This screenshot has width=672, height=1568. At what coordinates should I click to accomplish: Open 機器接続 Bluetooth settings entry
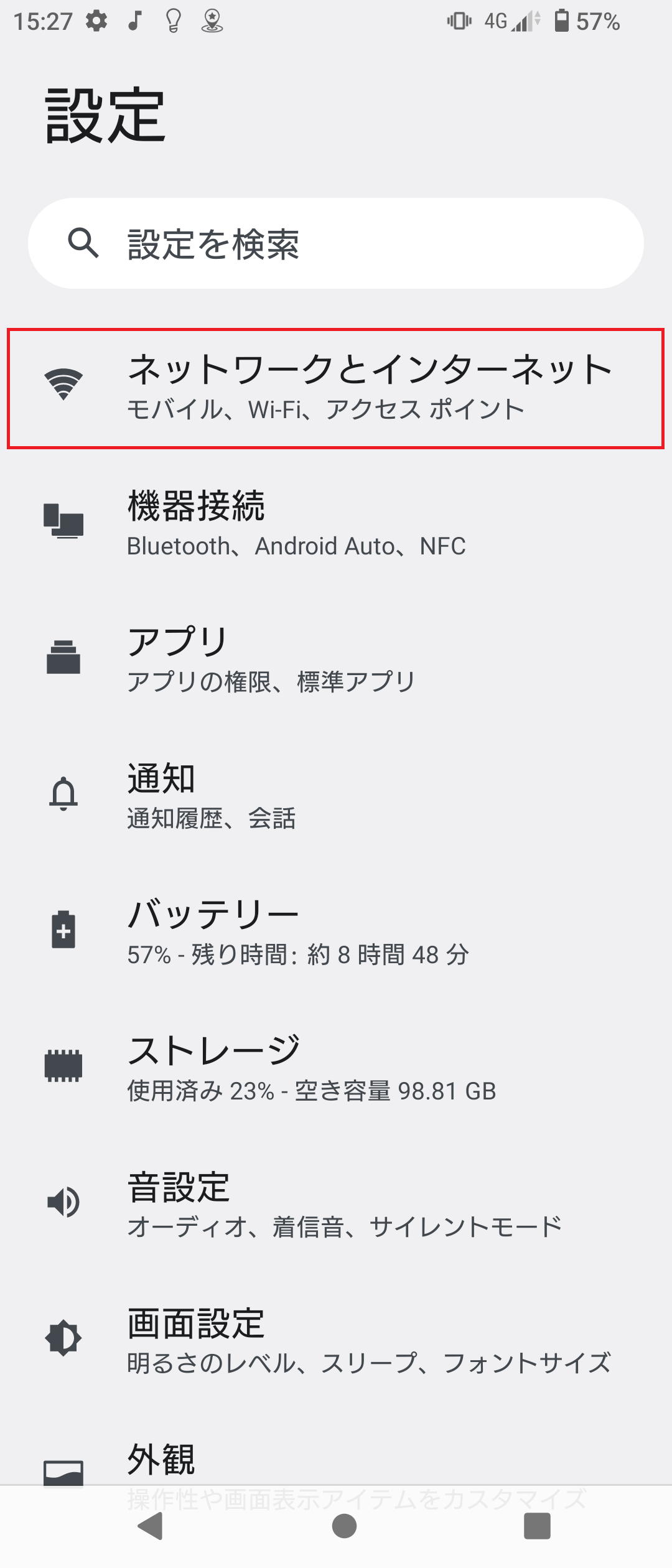pos(336,525)
